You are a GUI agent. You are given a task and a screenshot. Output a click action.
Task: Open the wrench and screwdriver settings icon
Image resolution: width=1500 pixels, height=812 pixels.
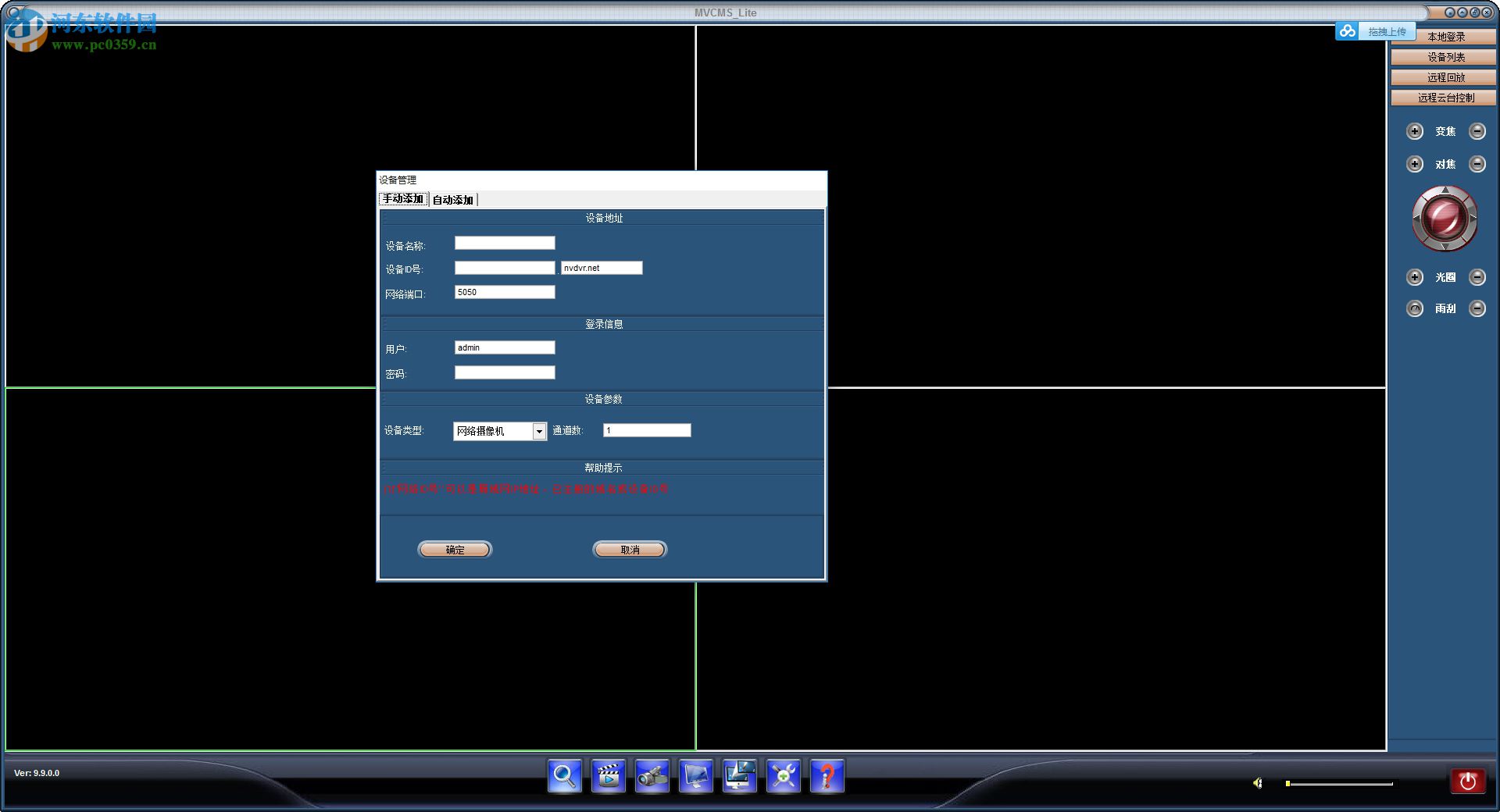coord(783,776)
